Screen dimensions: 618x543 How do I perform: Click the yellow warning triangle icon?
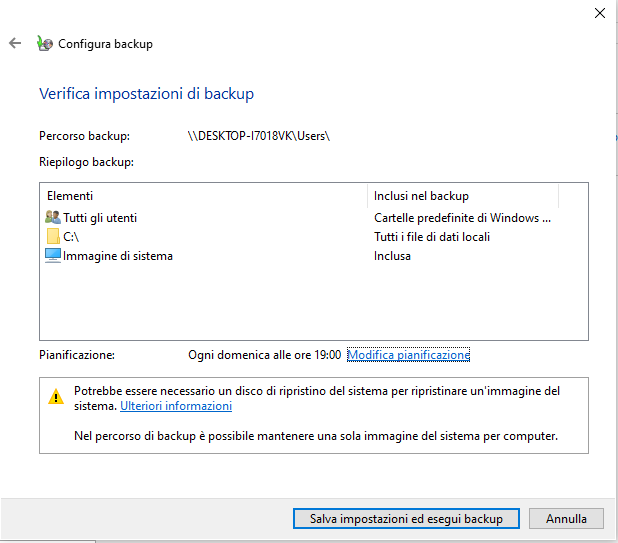tap(56, 397)
